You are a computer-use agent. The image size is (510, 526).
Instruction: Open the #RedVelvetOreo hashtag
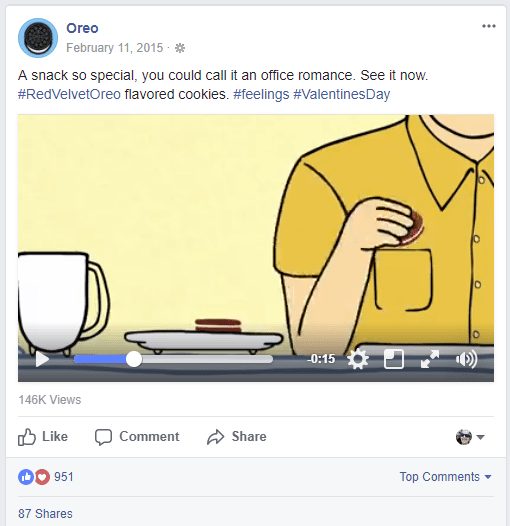69,94
